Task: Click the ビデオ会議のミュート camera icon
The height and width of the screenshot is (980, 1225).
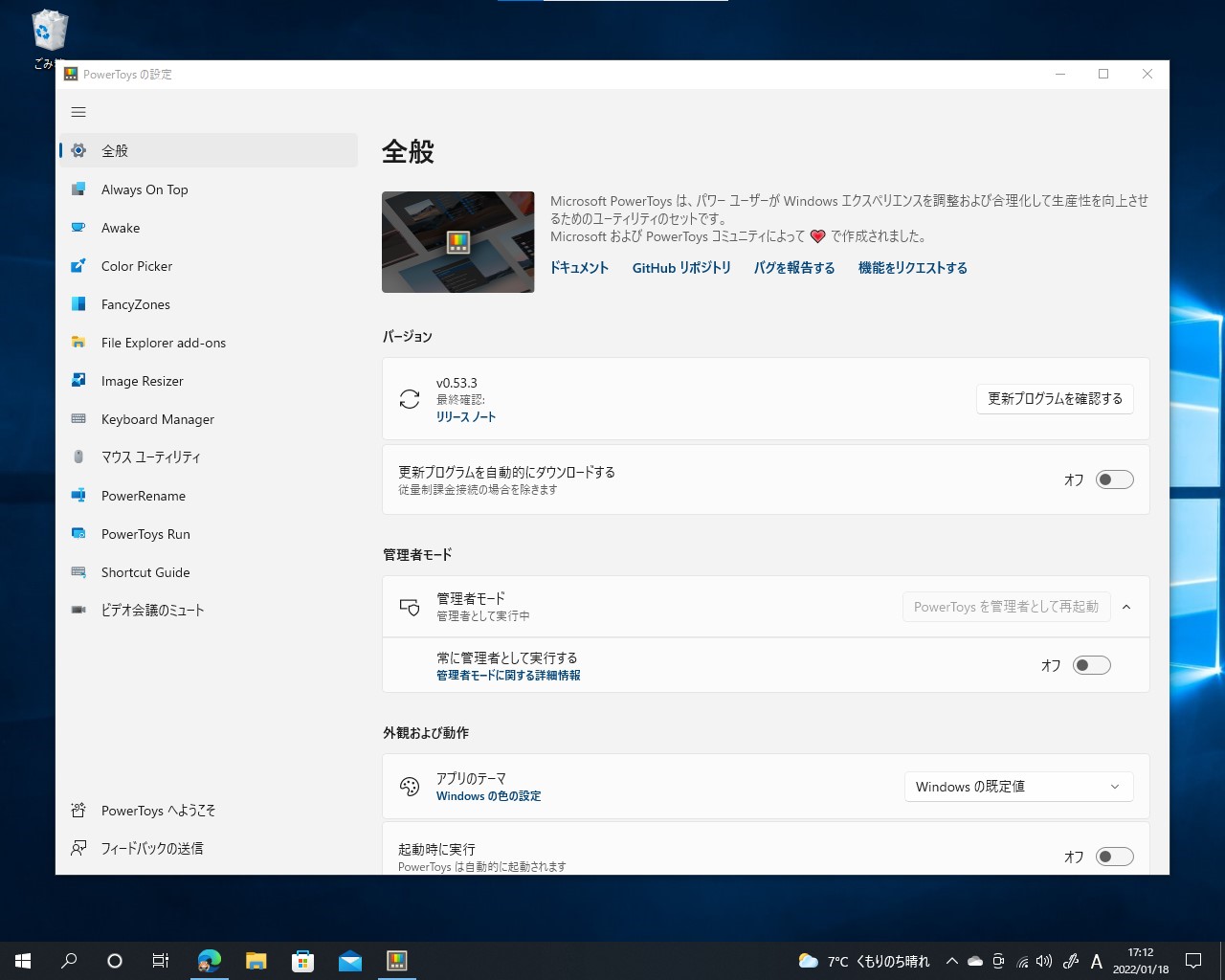Action: 78,610
